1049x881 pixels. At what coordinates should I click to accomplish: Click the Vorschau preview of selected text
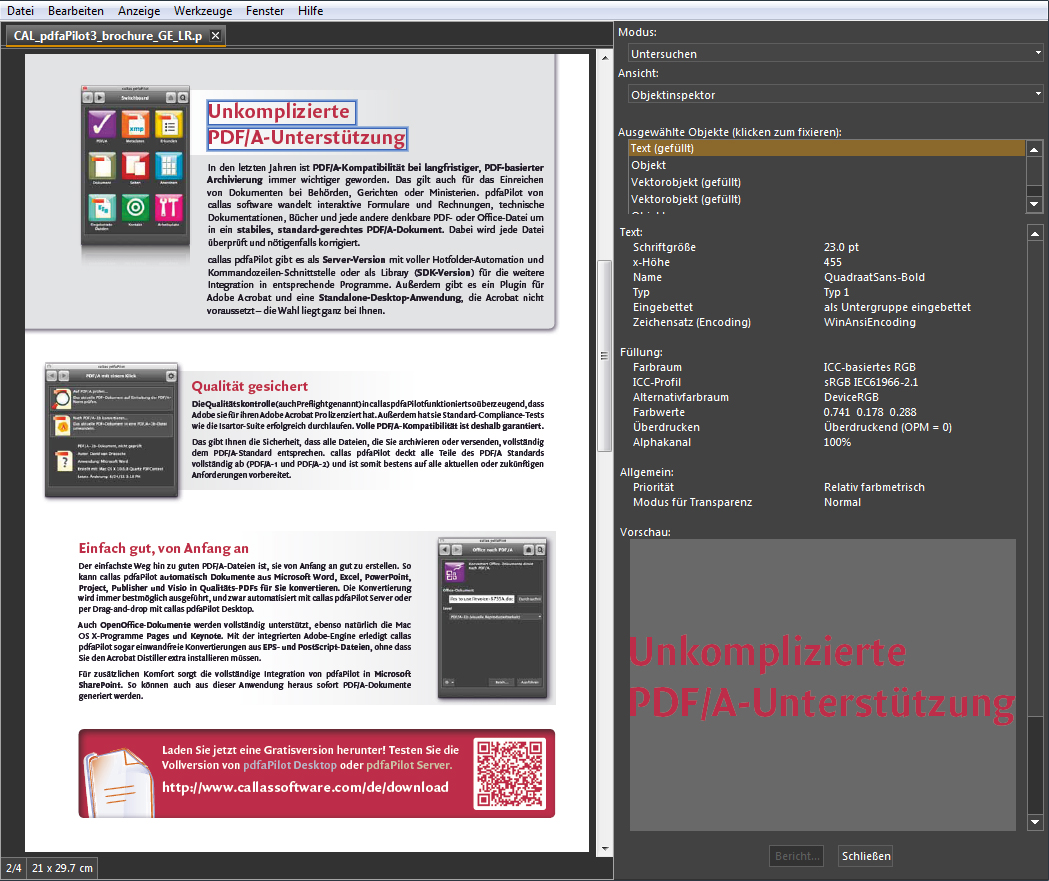coord(822,685)
